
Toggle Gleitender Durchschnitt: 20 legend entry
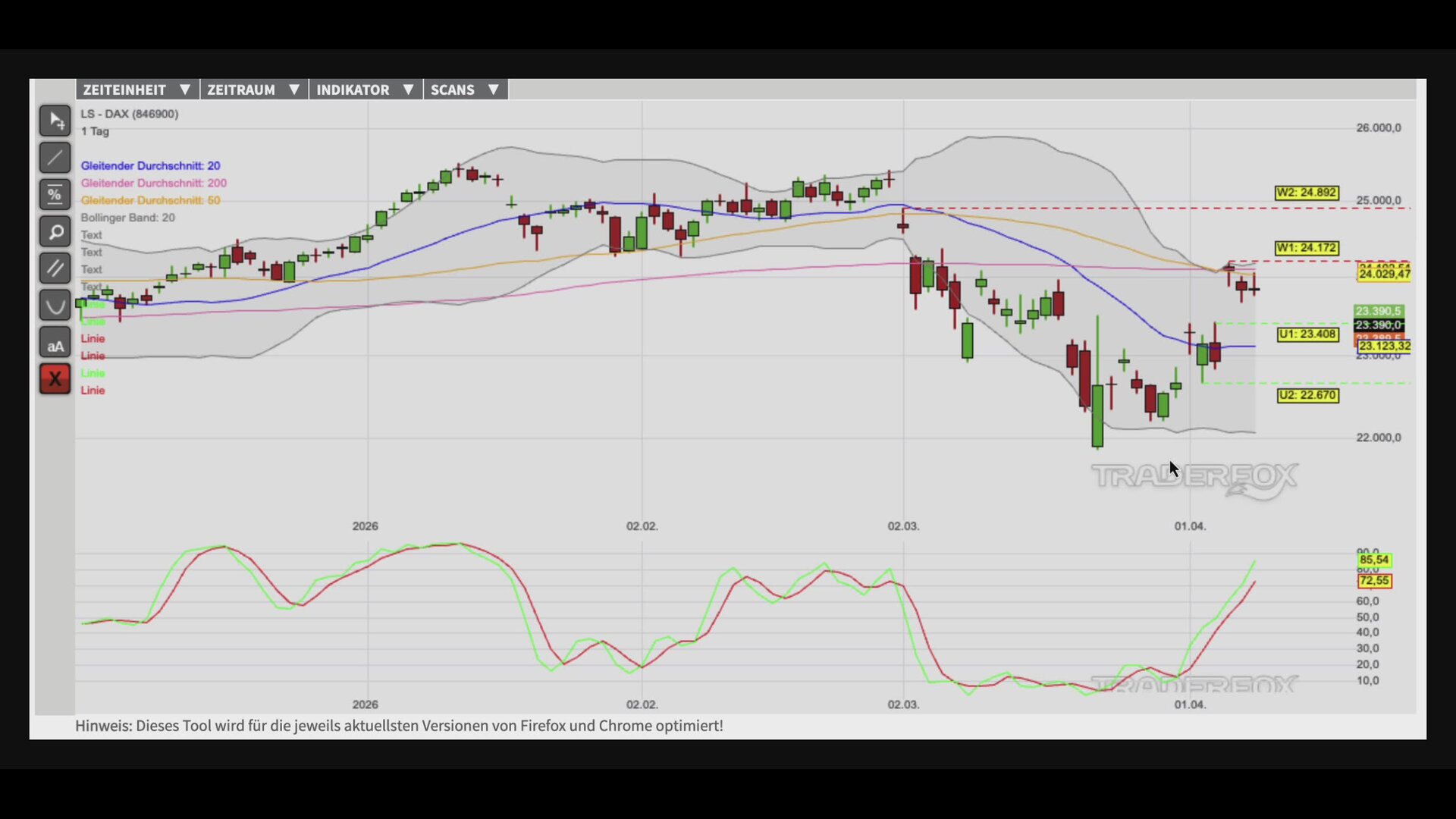pos(150,165)
